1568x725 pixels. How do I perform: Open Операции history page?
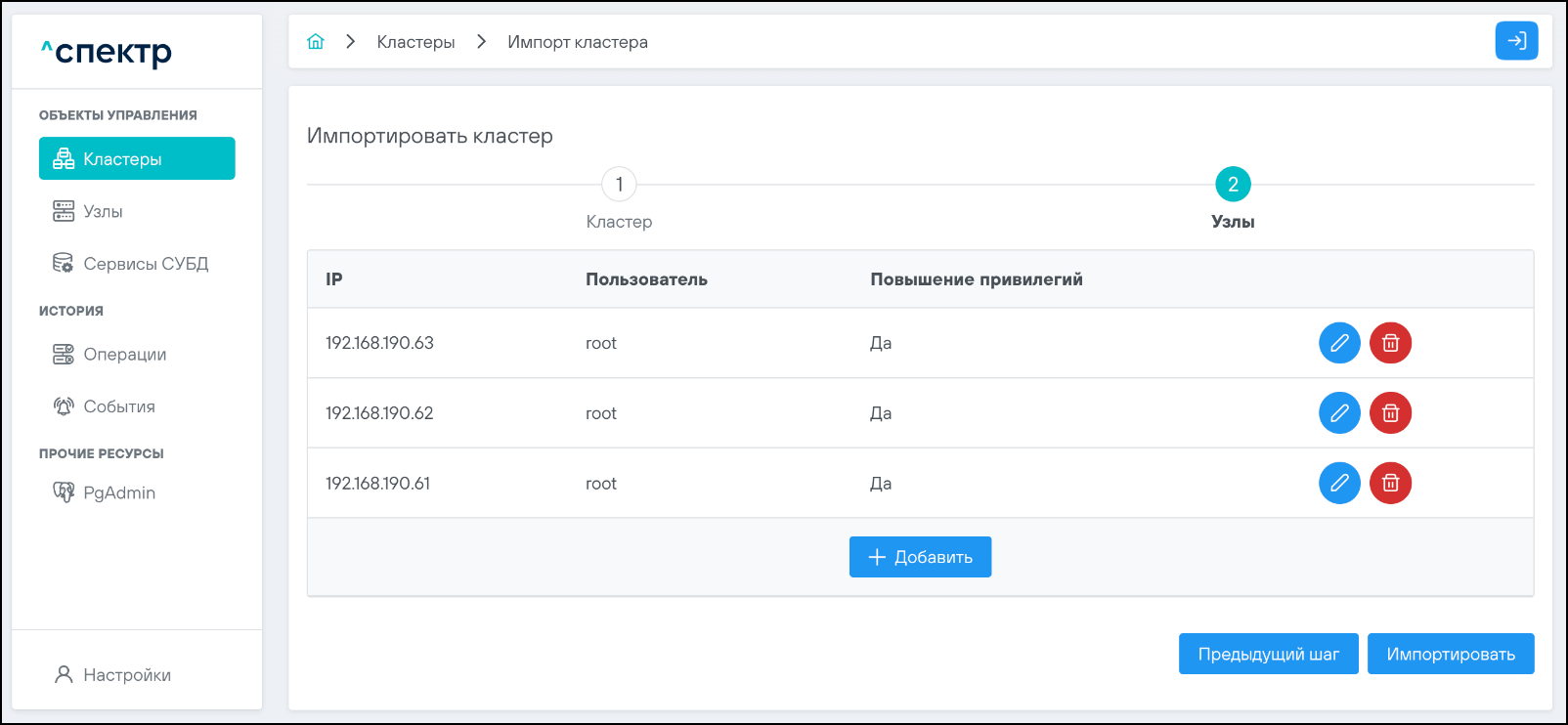(124, 355)
